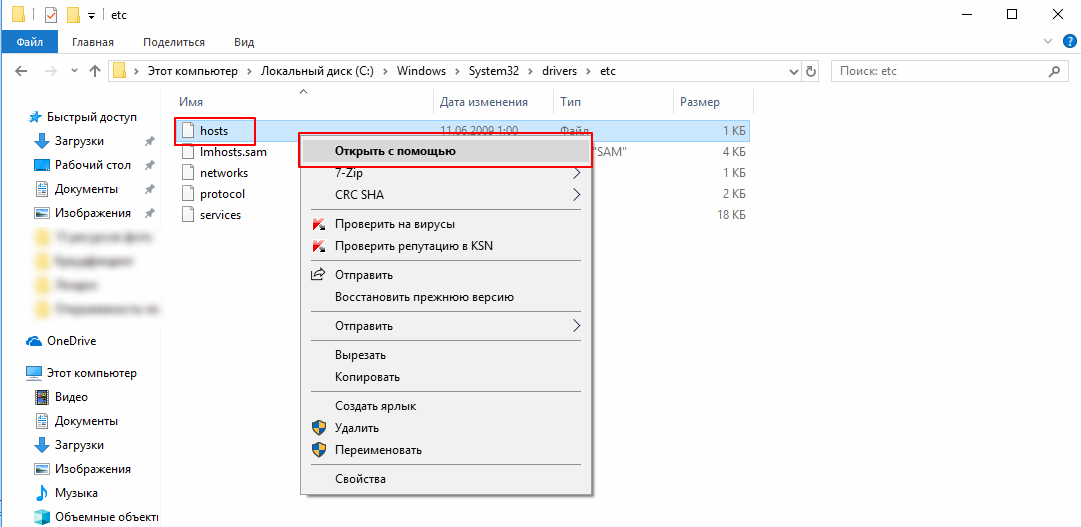Viewport: 1081px width, 527px height.
Task: Open the Файл menu tab
Action: point(29,42)
